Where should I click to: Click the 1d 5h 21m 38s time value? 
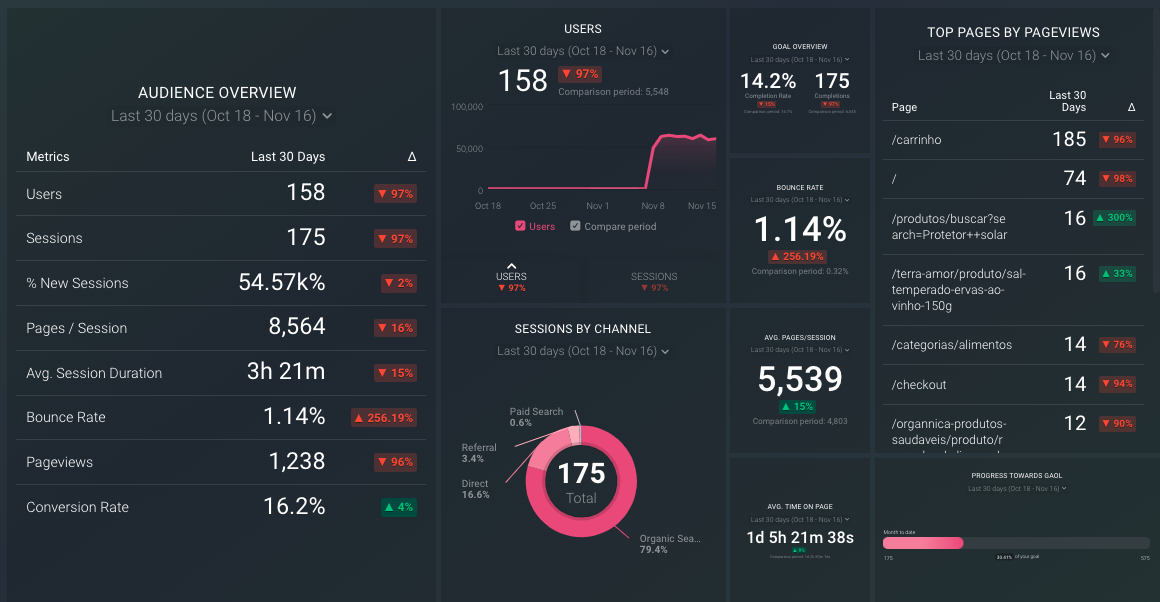coord(800,538)
